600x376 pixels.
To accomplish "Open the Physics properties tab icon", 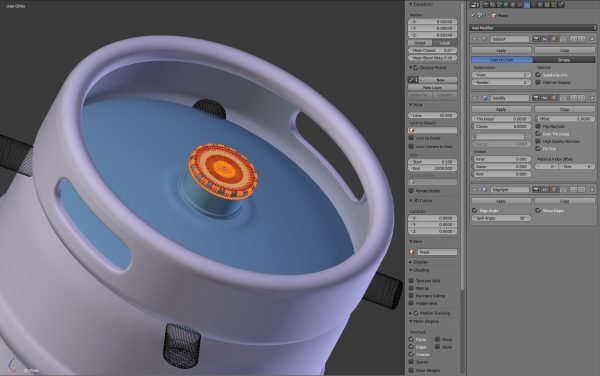I will point(561,5).
